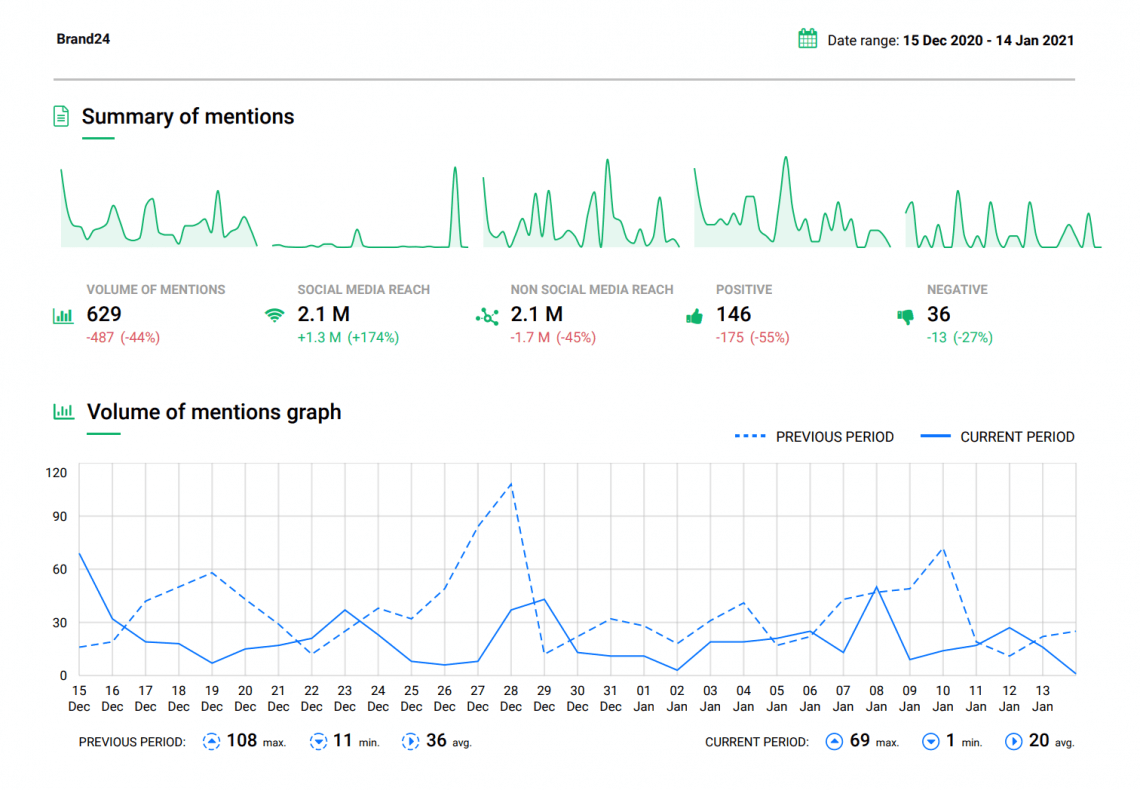
Task: Click the positive thumbs-up icon
Action: 694,316
